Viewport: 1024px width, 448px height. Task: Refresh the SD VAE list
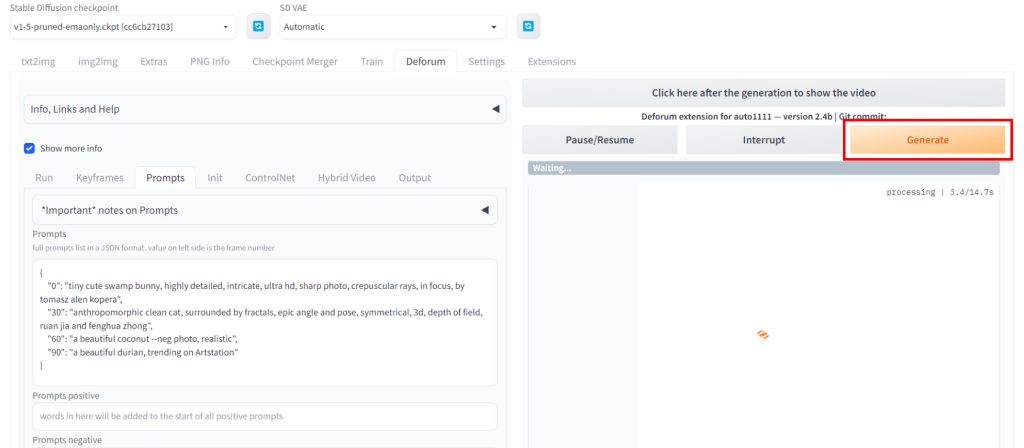pos(528,27)
